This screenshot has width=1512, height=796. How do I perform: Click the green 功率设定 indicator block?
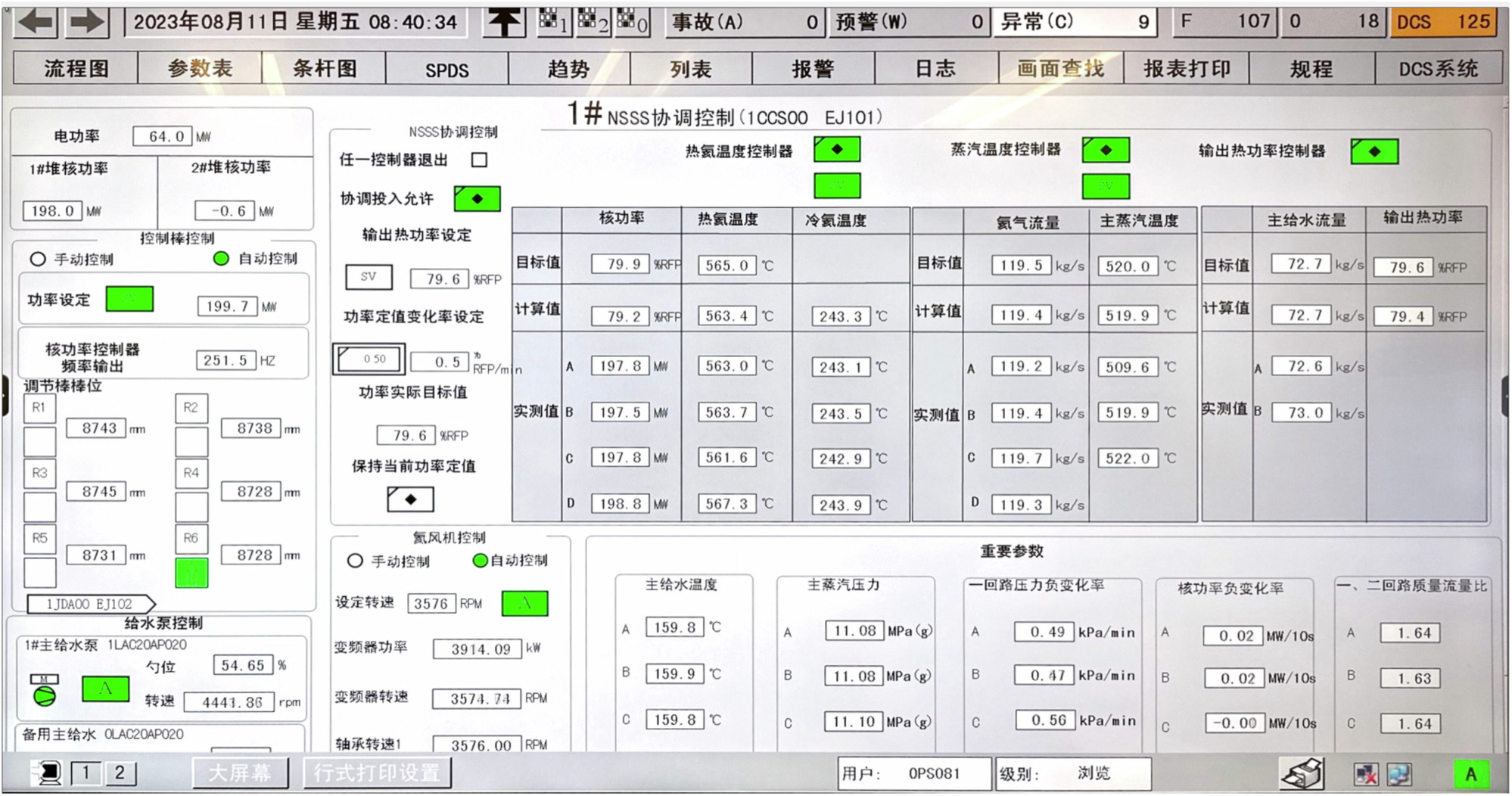pyautogui.click(x=129, y=300)
